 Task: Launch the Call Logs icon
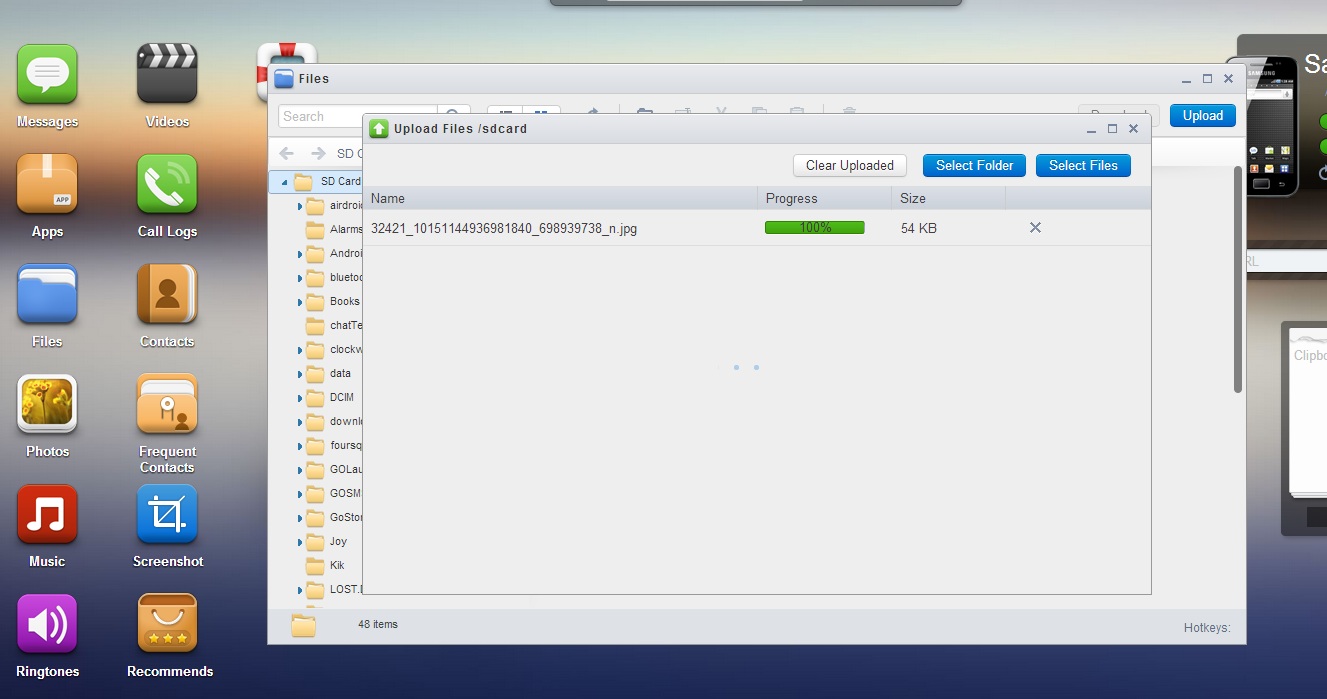tap(167, 185)
